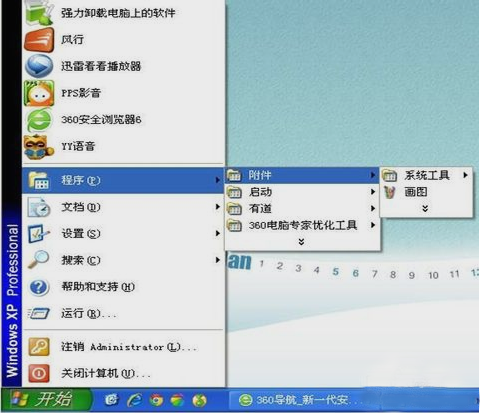Click the 附件 folder icon in submenu
This screenshot has width=480, height=413.
pos(234,175)
